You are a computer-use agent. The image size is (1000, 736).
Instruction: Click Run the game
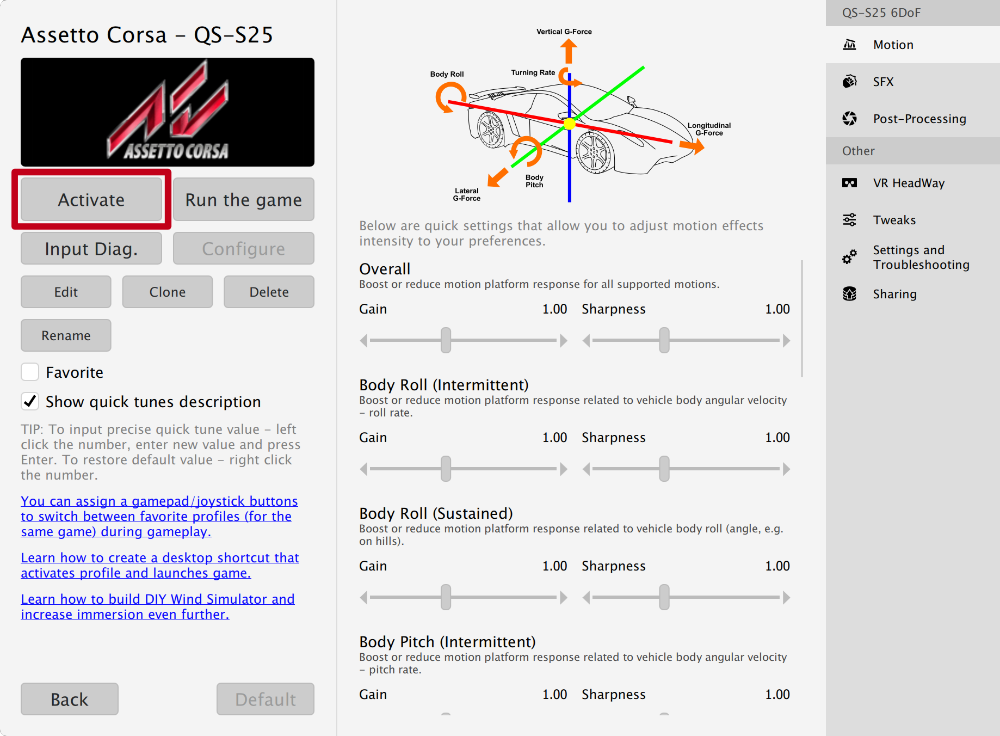point(242,199)
